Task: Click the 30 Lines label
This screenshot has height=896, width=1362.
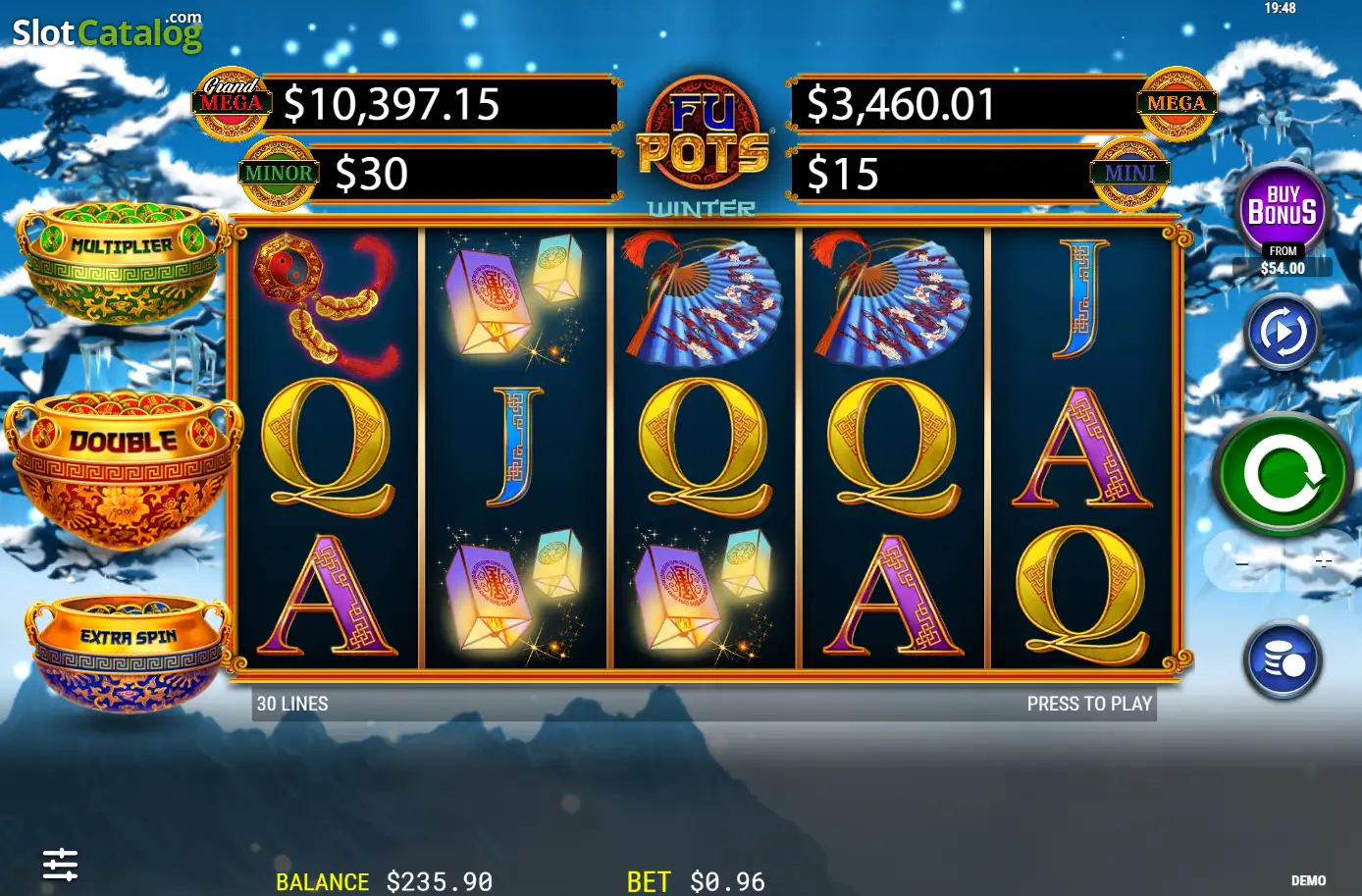Action: (x=292, y=704)
